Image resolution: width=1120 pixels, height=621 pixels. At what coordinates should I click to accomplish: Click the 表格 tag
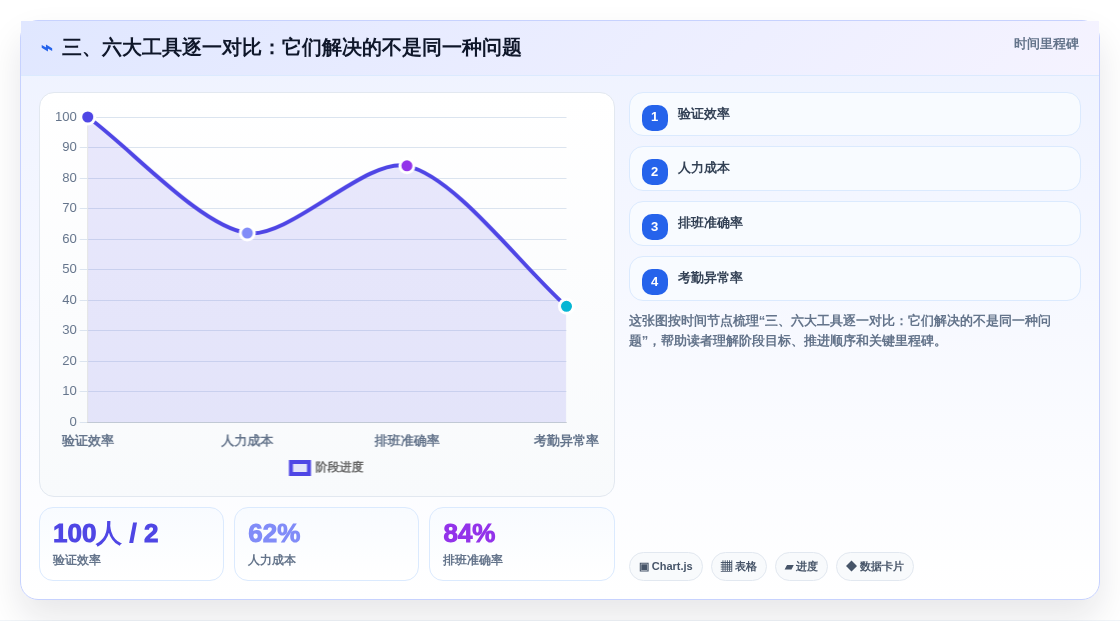[739, 567]
